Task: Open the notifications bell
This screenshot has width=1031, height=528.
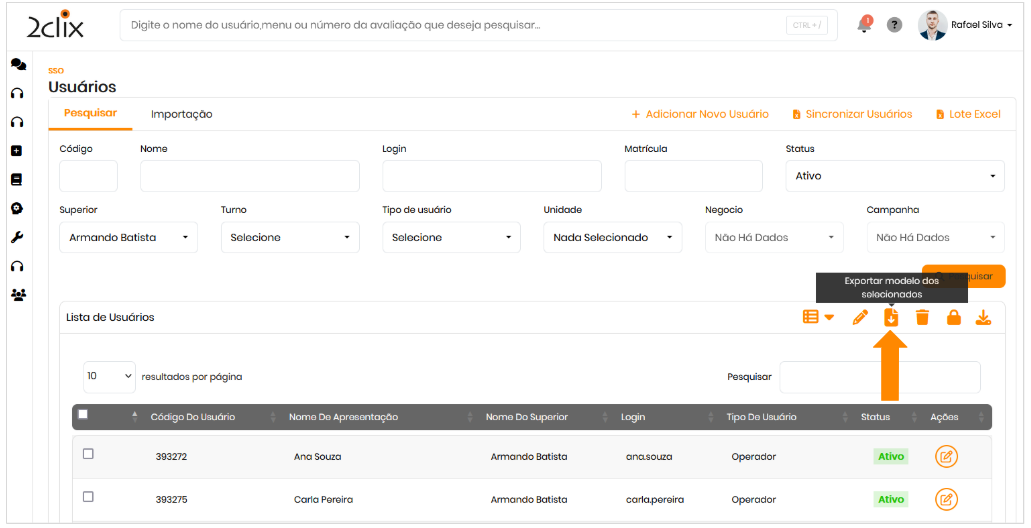Action: point(864,25)
